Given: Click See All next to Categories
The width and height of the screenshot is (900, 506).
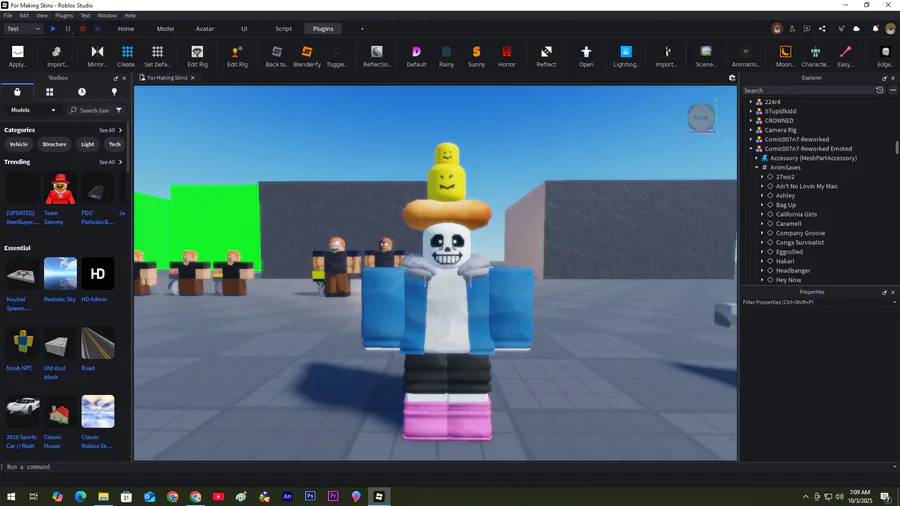Looking at the screenshot, I should [110, 130].
